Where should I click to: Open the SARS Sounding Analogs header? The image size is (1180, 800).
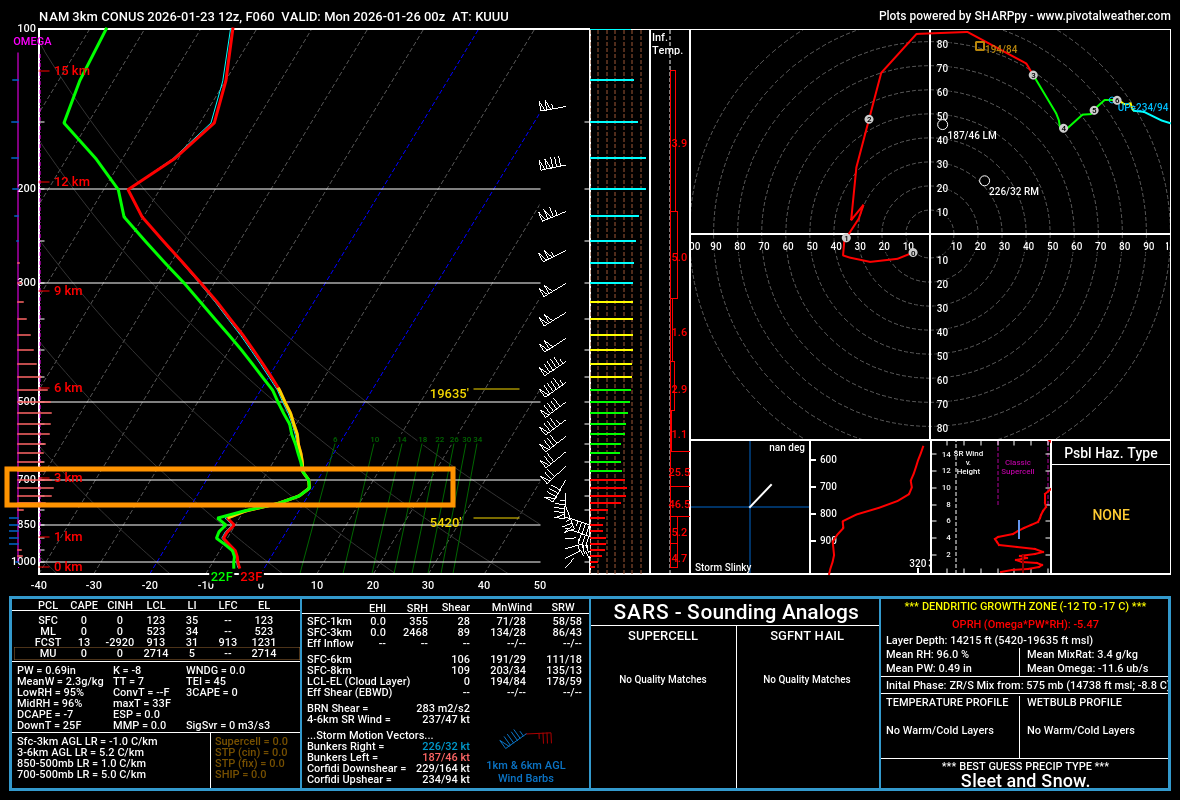tap(735, 612)
